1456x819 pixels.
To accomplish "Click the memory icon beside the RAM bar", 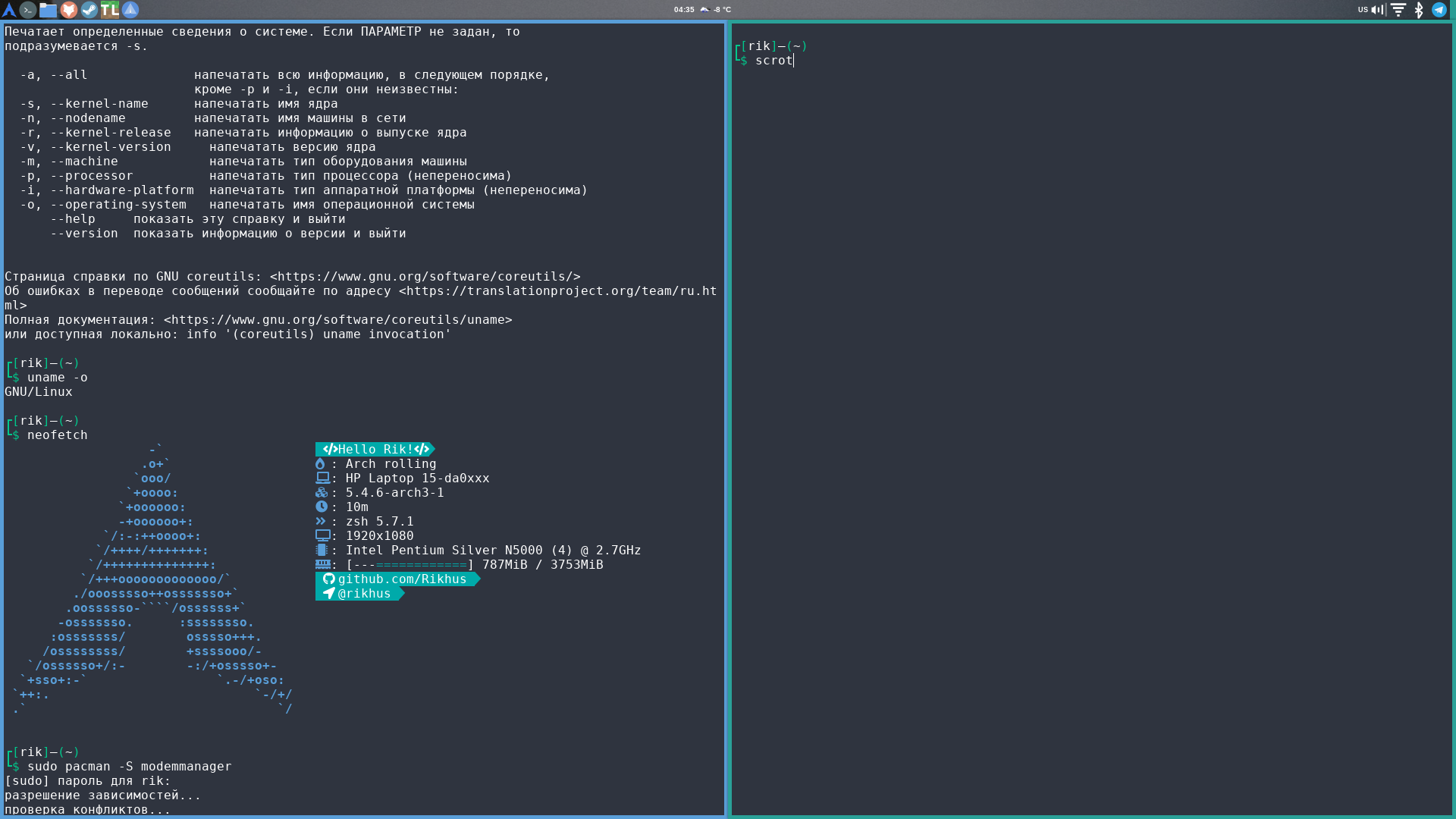I will [x=322, y=564].
